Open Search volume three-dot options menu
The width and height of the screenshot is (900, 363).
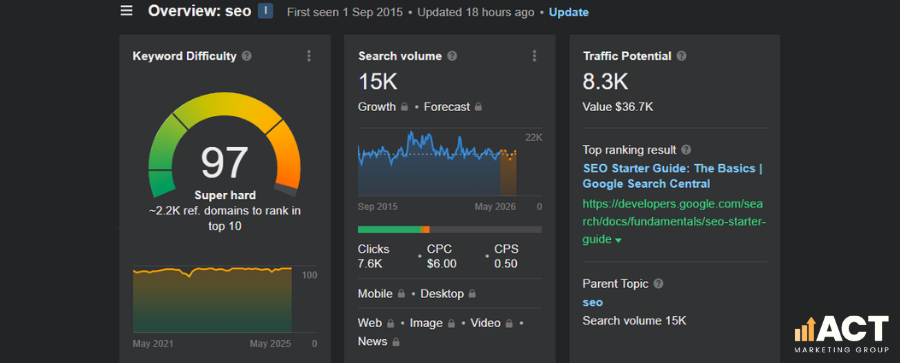(534, 56)
